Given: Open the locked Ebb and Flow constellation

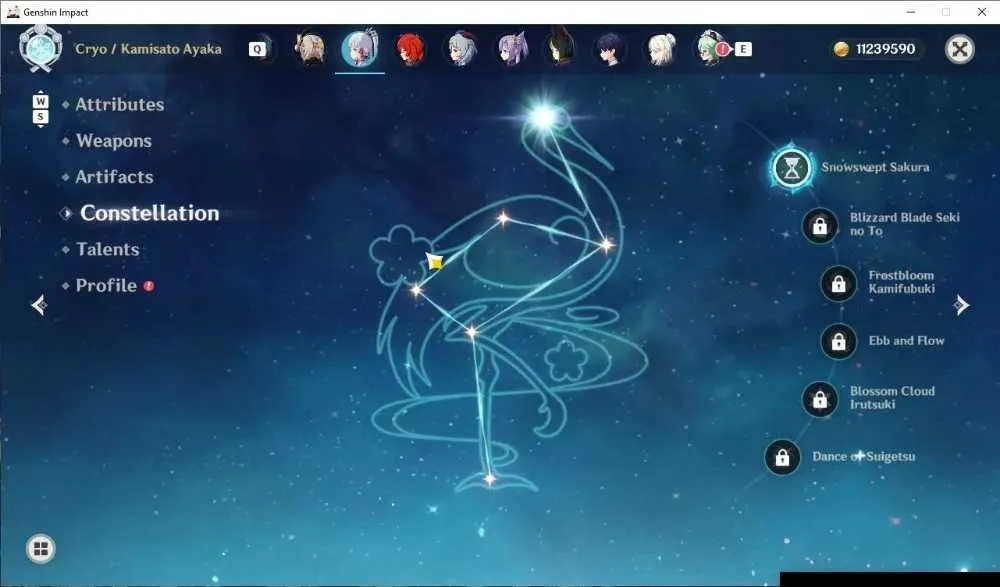Looking at the screenshot, I should tap(839, 341).
